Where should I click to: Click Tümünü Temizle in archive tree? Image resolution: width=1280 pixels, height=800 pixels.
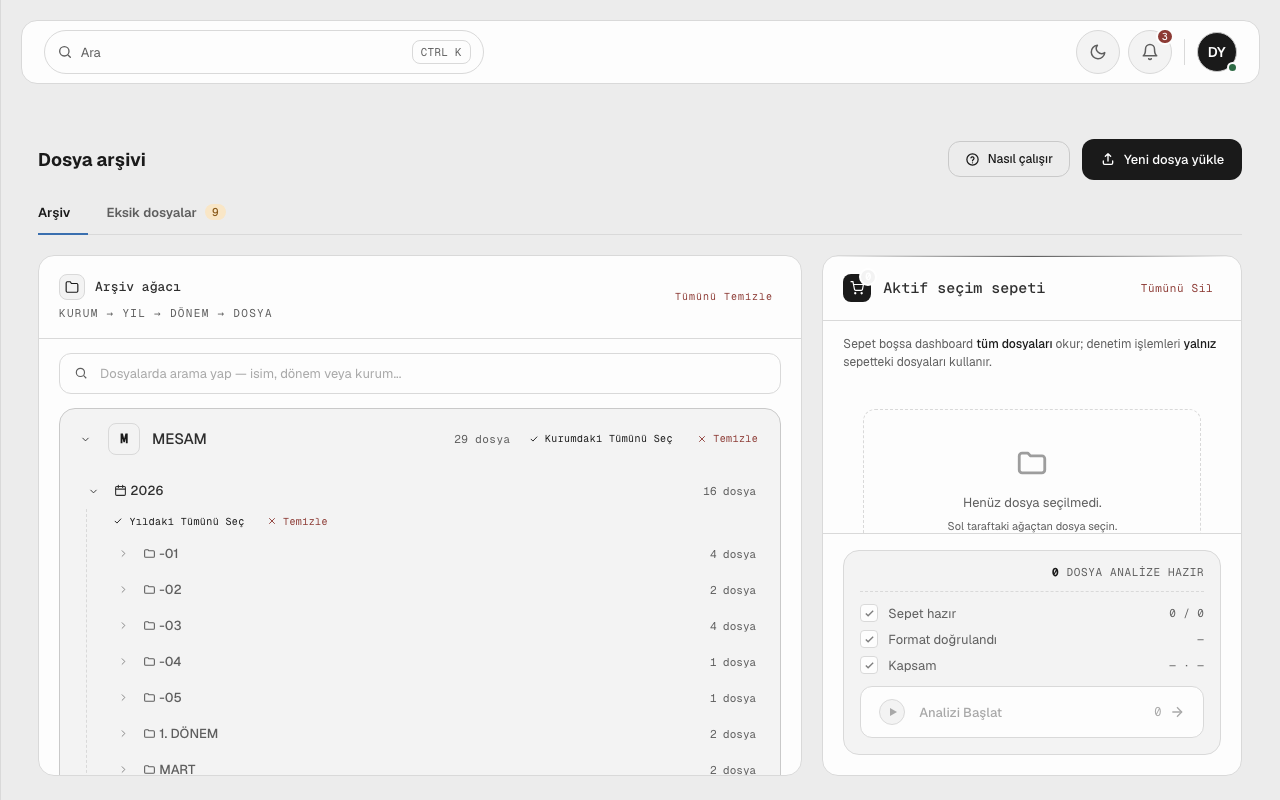724,297
